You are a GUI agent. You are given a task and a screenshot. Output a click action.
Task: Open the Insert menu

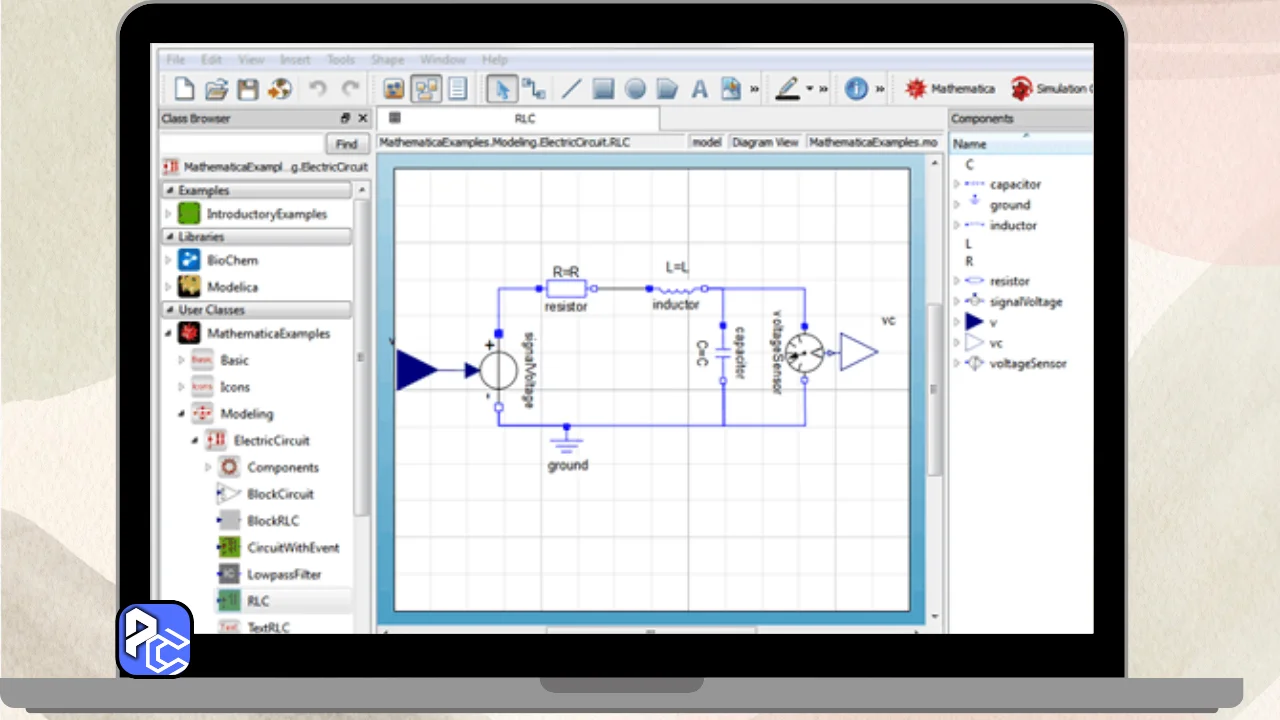tap(295, 60)
